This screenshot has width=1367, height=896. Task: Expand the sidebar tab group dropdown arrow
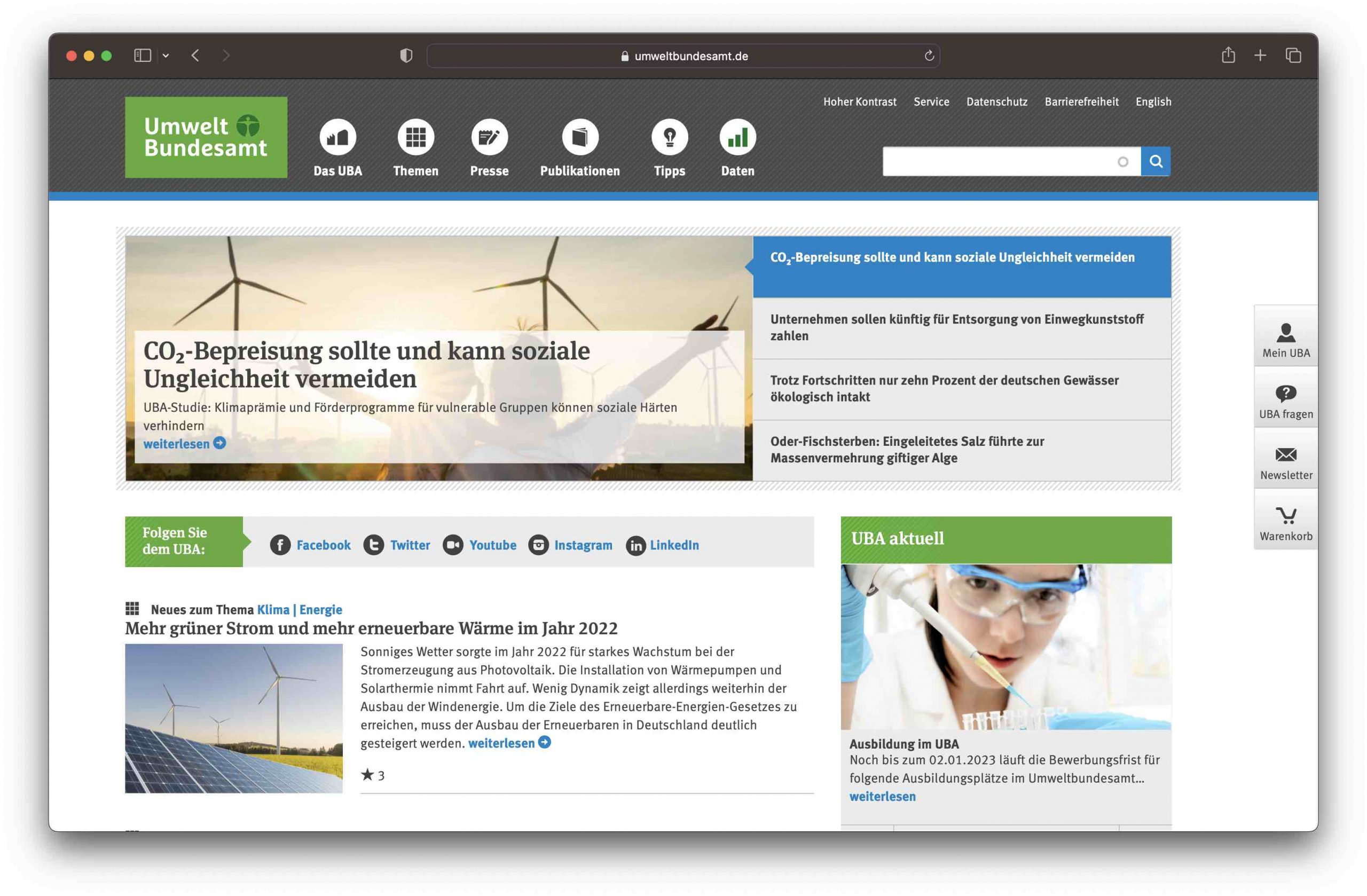point(166,56)
